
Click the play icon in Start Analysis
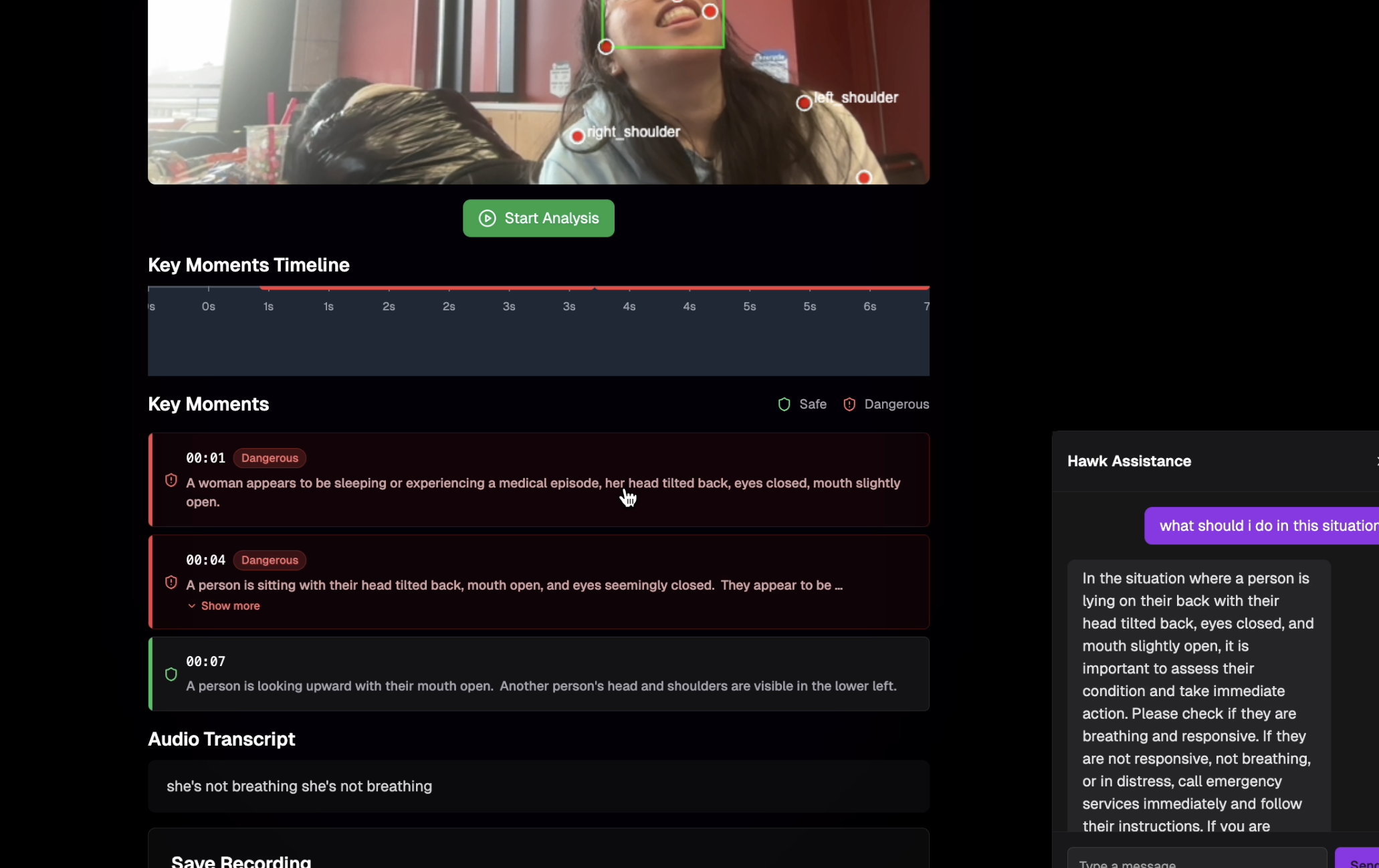[487, 219]
